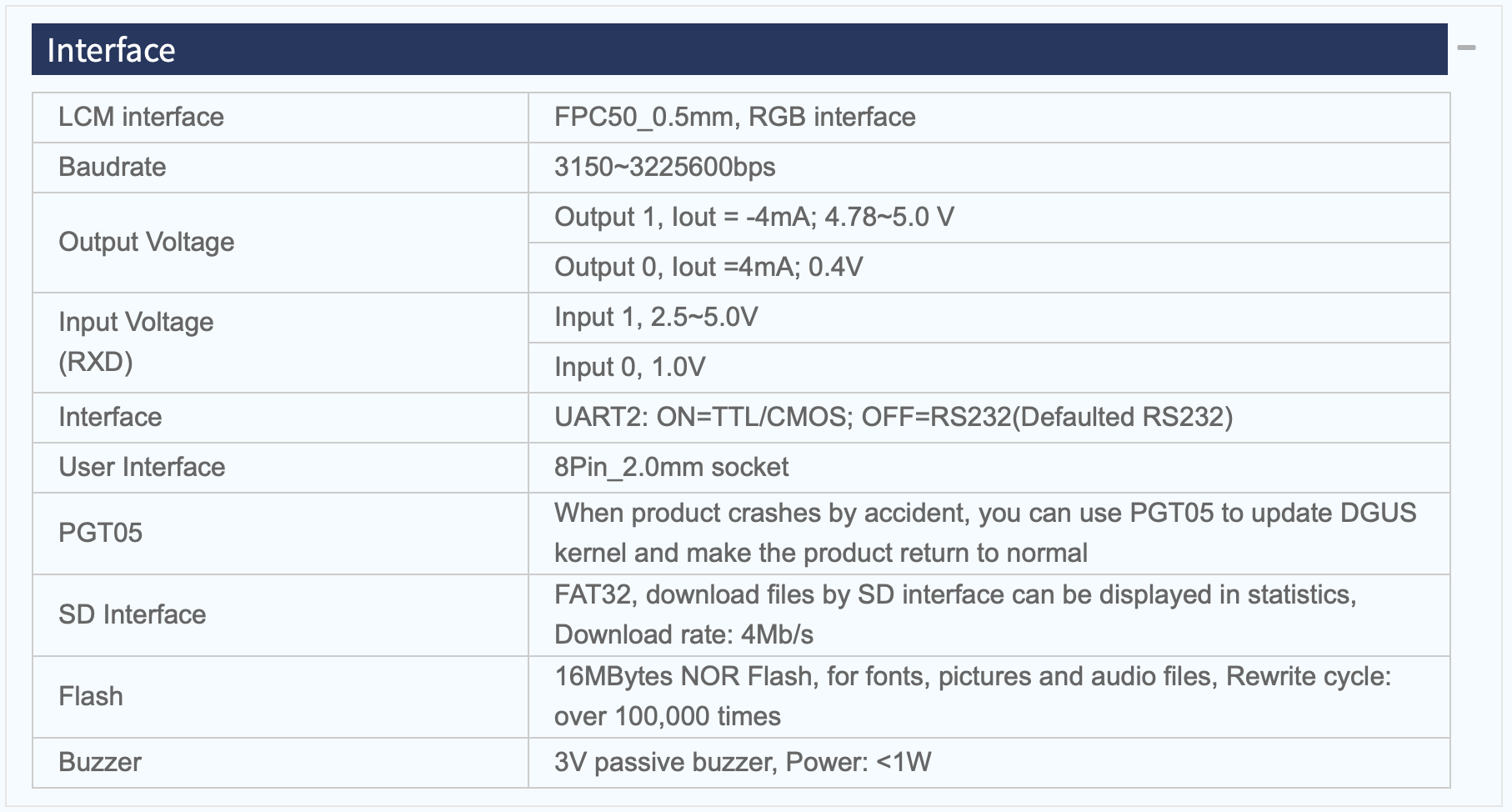
Task: Click the Input 0, 1.0V cell
Action: click(630, 367)
